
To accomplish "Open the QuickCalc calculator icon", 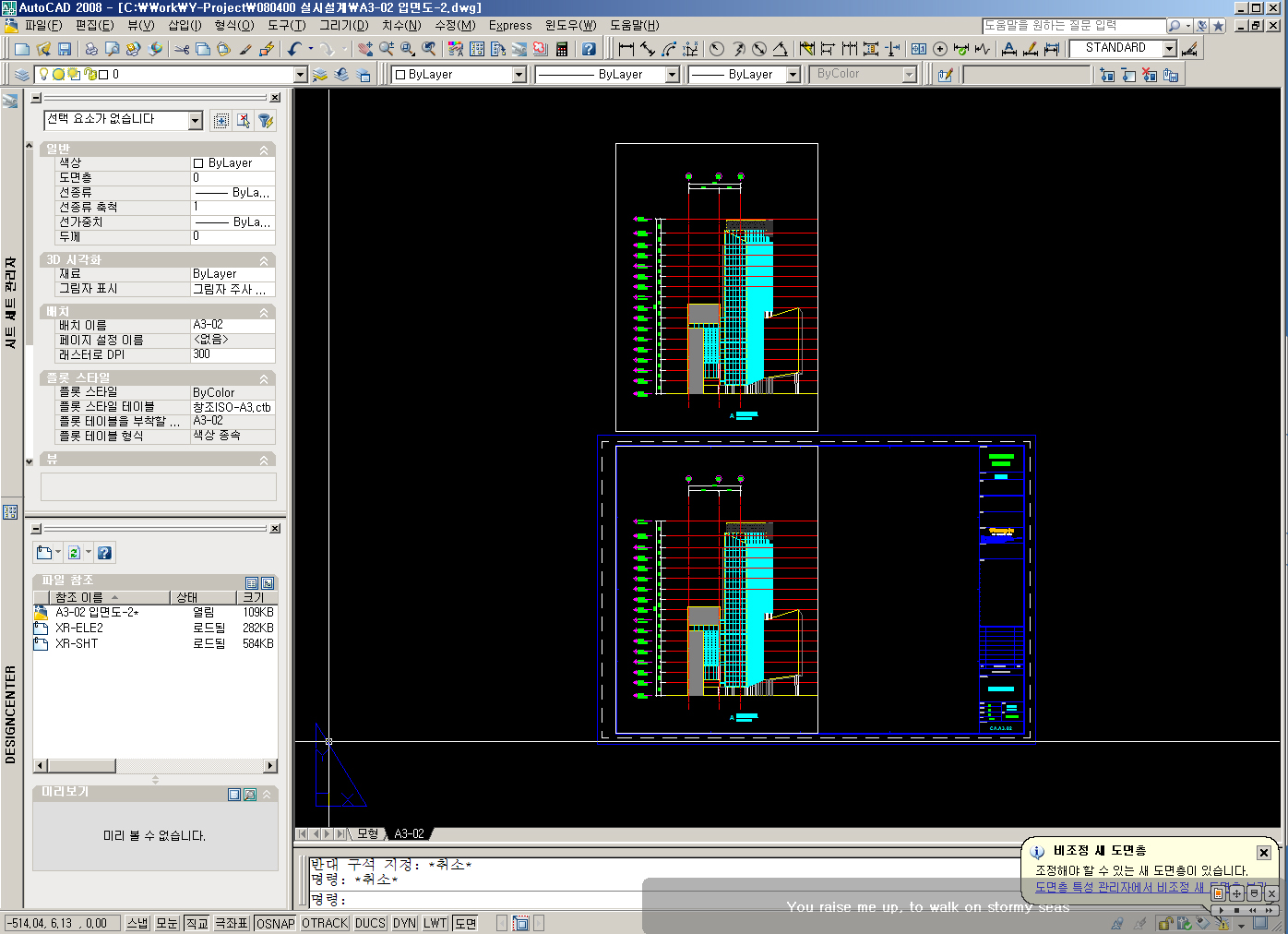I will pyautogui.click(x=562, y=49).
